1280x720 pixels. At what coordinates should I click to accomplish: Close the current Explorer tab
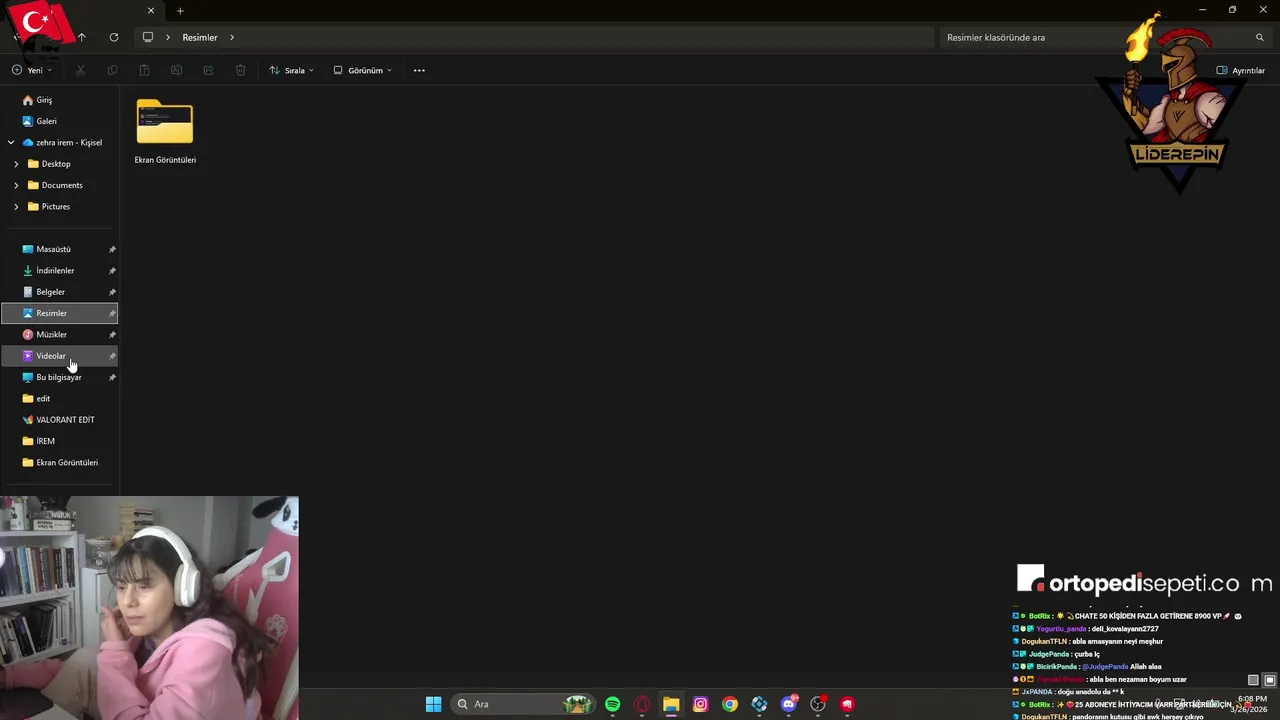(x=151, y=11)
